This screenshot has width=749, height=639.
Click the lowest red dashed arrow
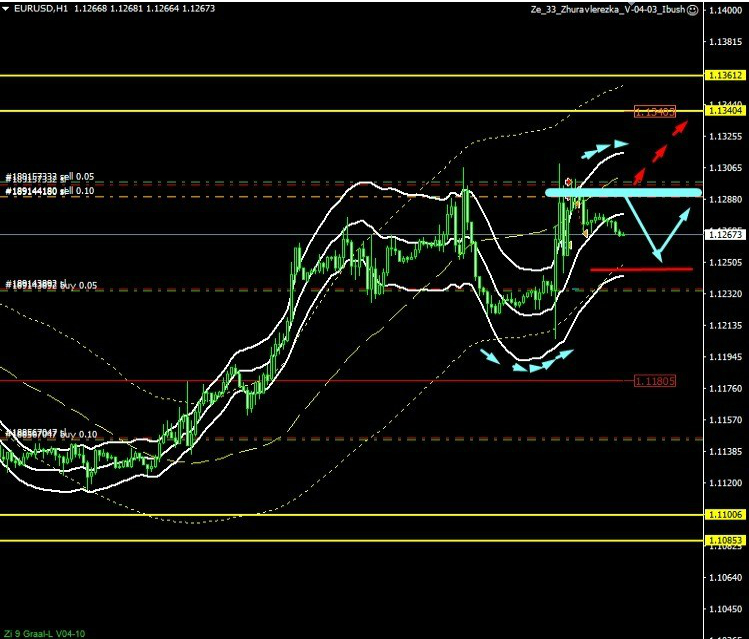tap(638, 177)
